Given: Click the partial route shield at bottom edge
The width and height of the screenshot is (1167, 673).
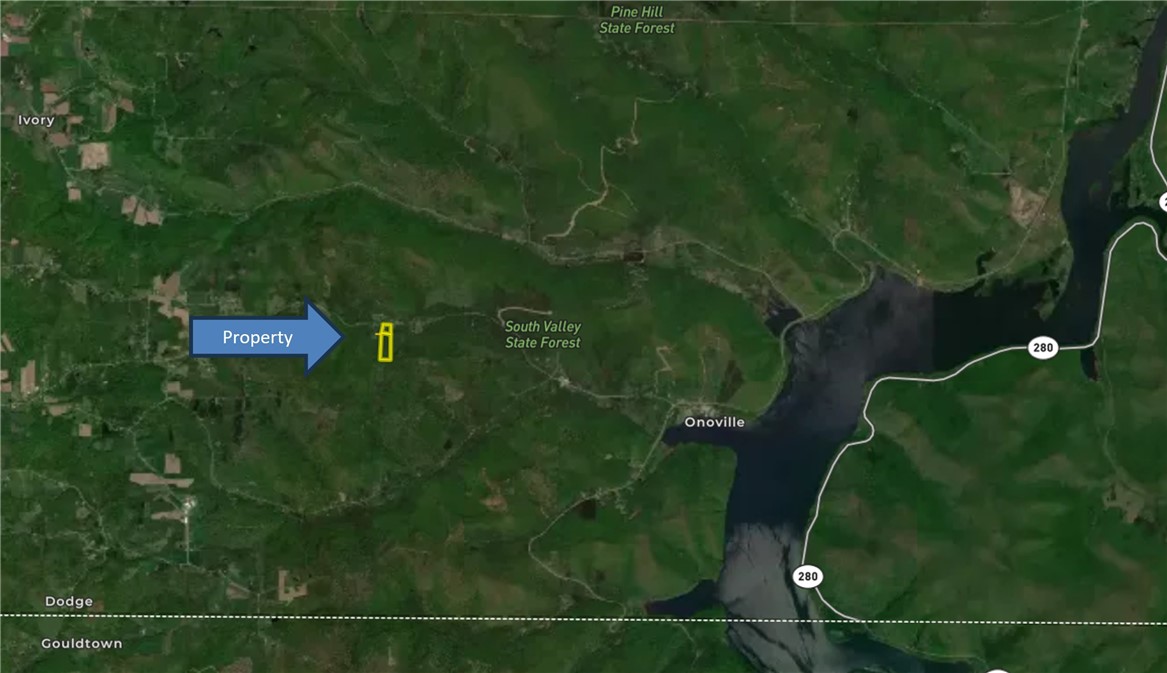Looking at the screenshot, I should click(996, 670).
